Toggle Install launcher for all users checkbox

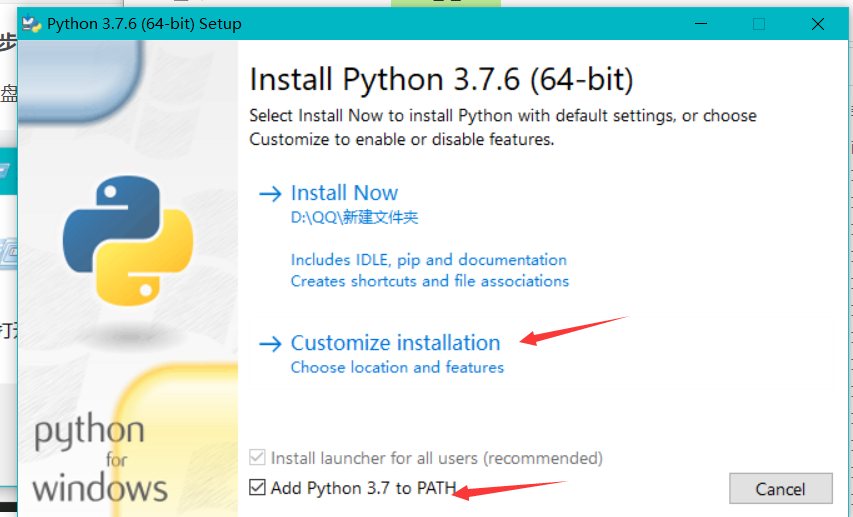click(257, 457)
